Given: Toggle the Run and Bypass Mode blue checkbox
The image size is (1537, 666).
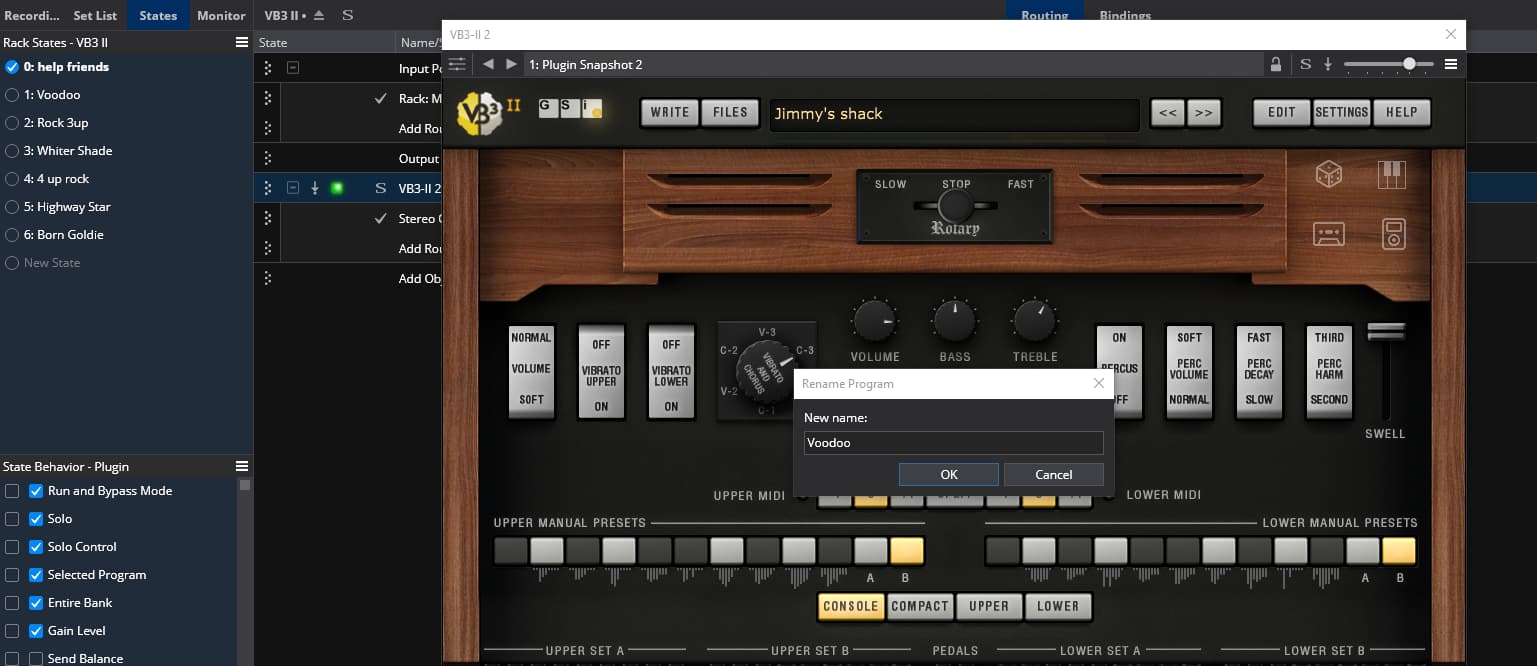Looking at the screenshot, I should pyautogui.click(x=36, y=491).
